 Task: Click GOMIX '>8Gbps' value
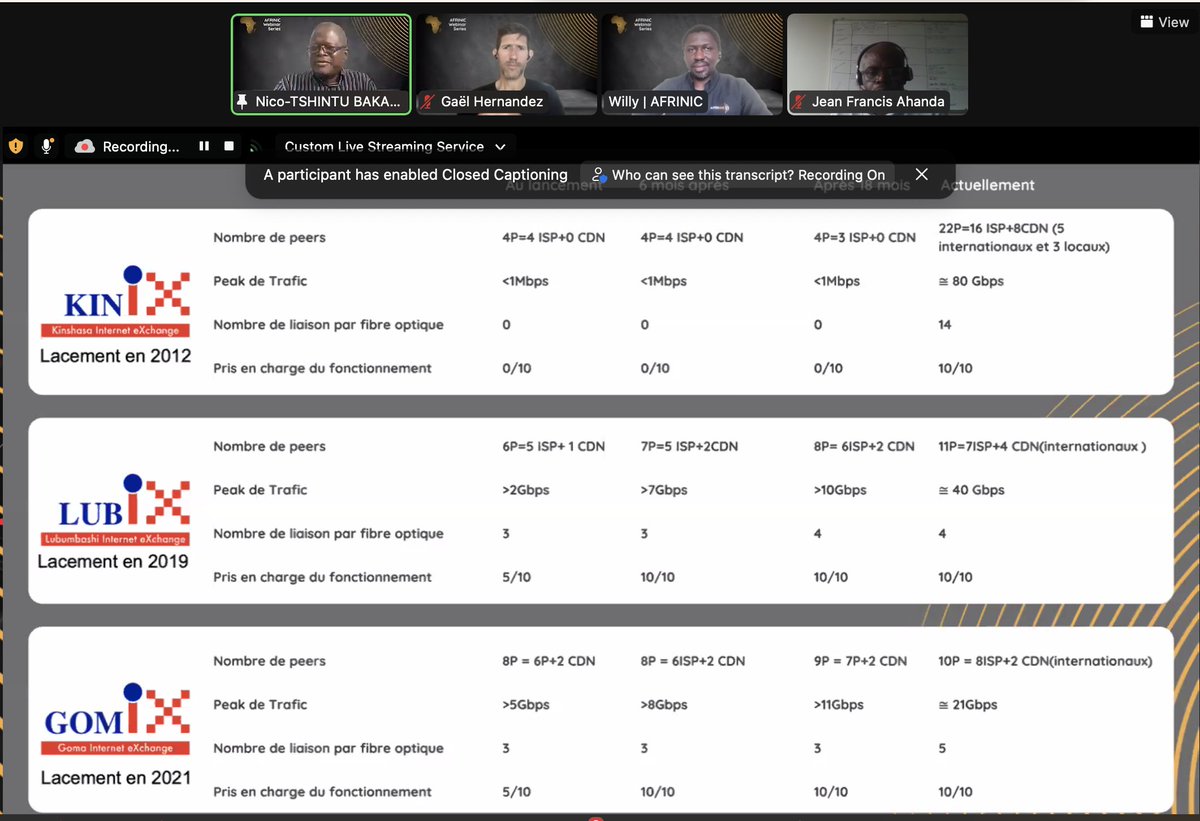pyautogui.click(x=664, y=705)
